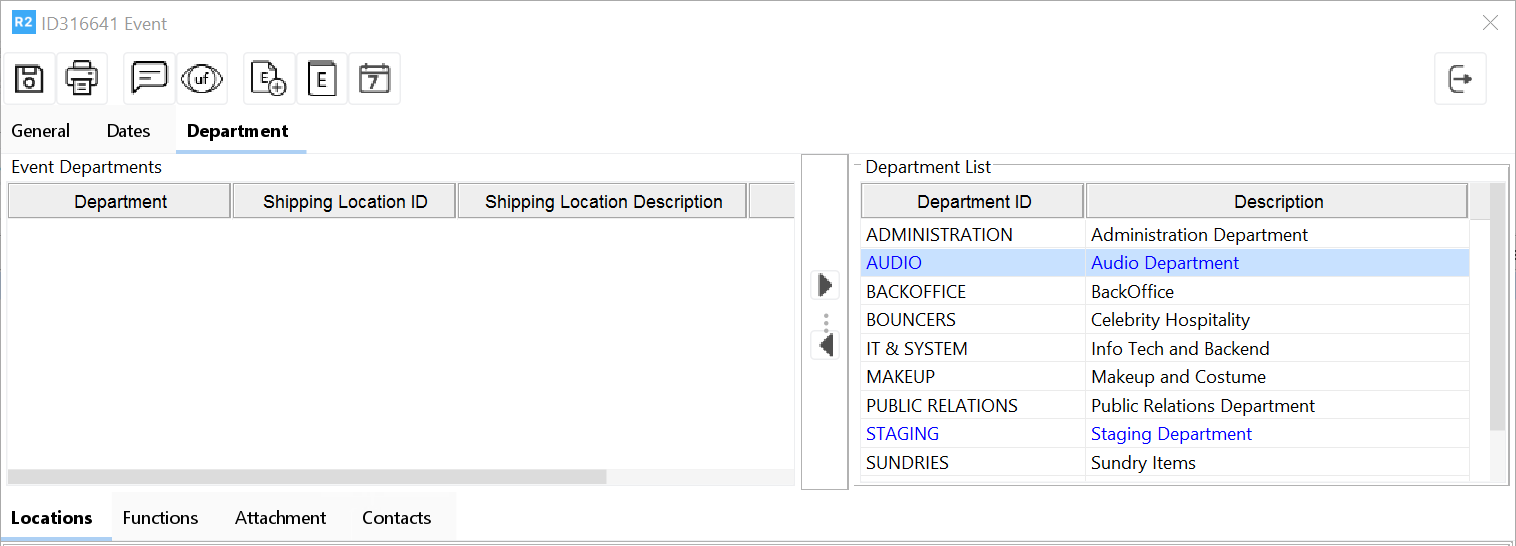Click the exit icon at top right

tap(1460, 79)
